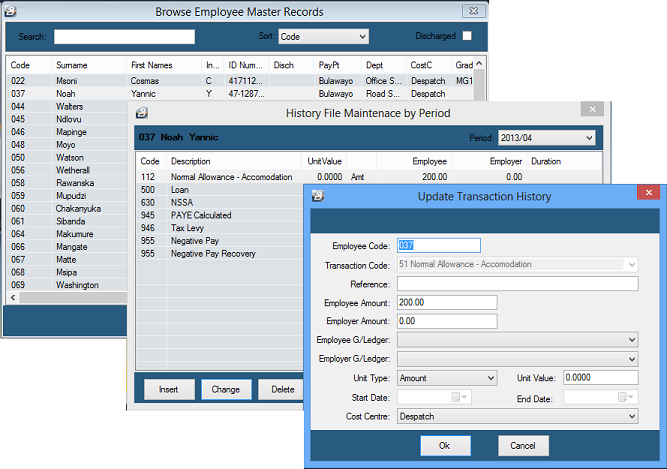Viewport: 667px width, 469px height.
Task: Expand the Employee G/Ledger dropdown
Action: (632, 340)
